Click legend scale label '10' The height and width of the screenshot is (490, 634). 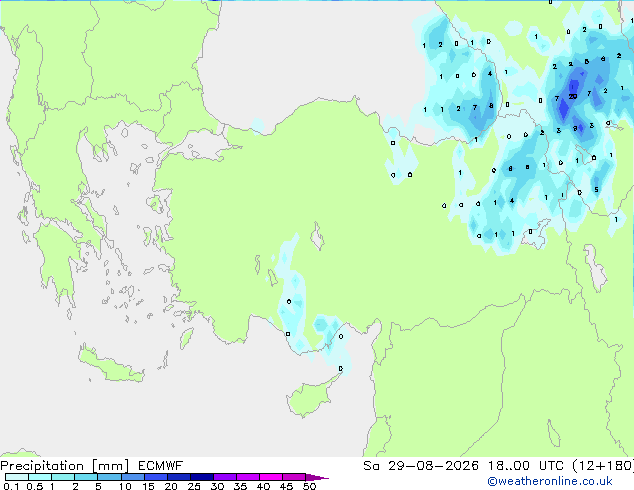coord(125,486)
